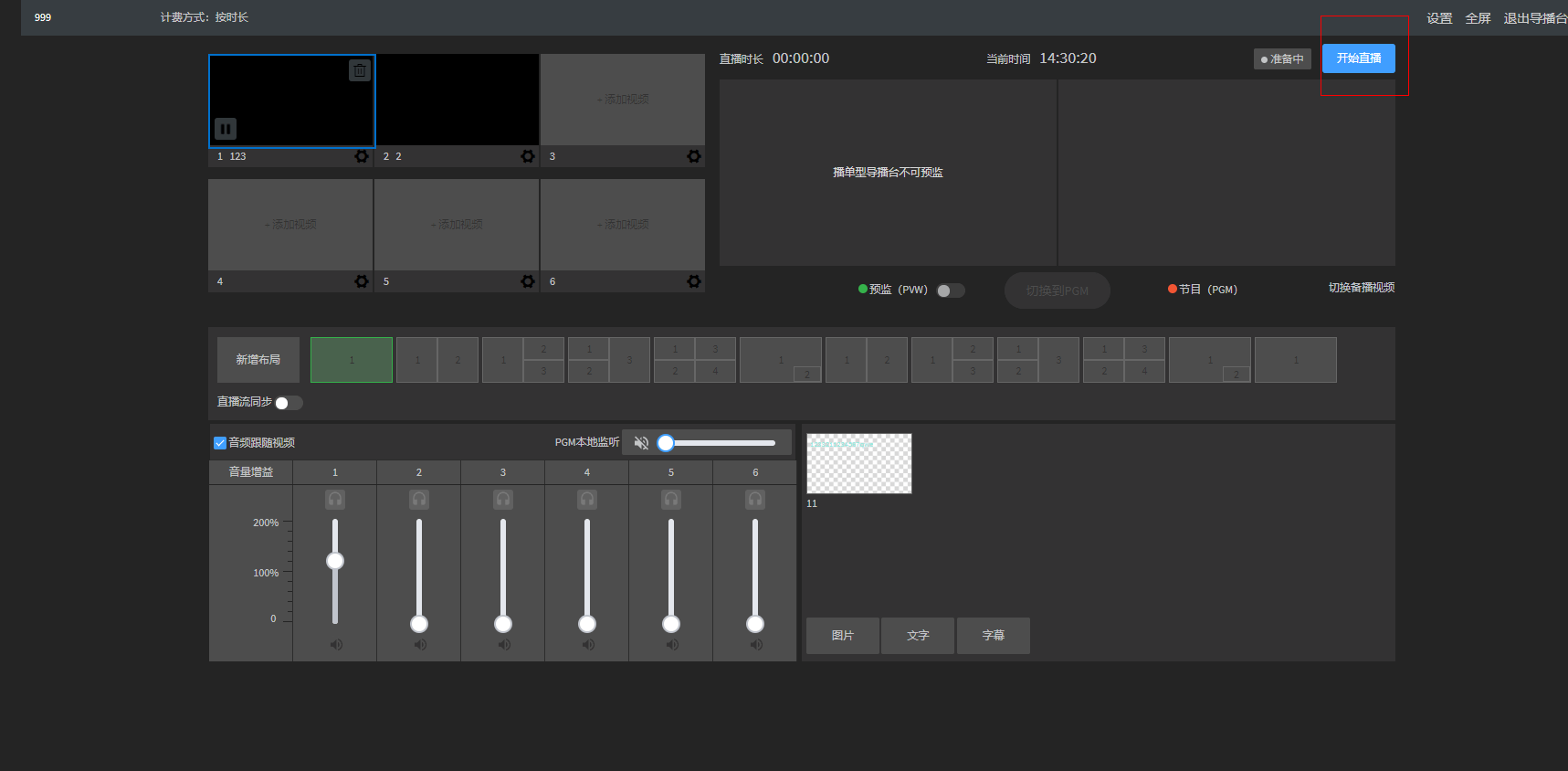
Task: Open 设置 in the top bar
Action: tap(1439, 18)
